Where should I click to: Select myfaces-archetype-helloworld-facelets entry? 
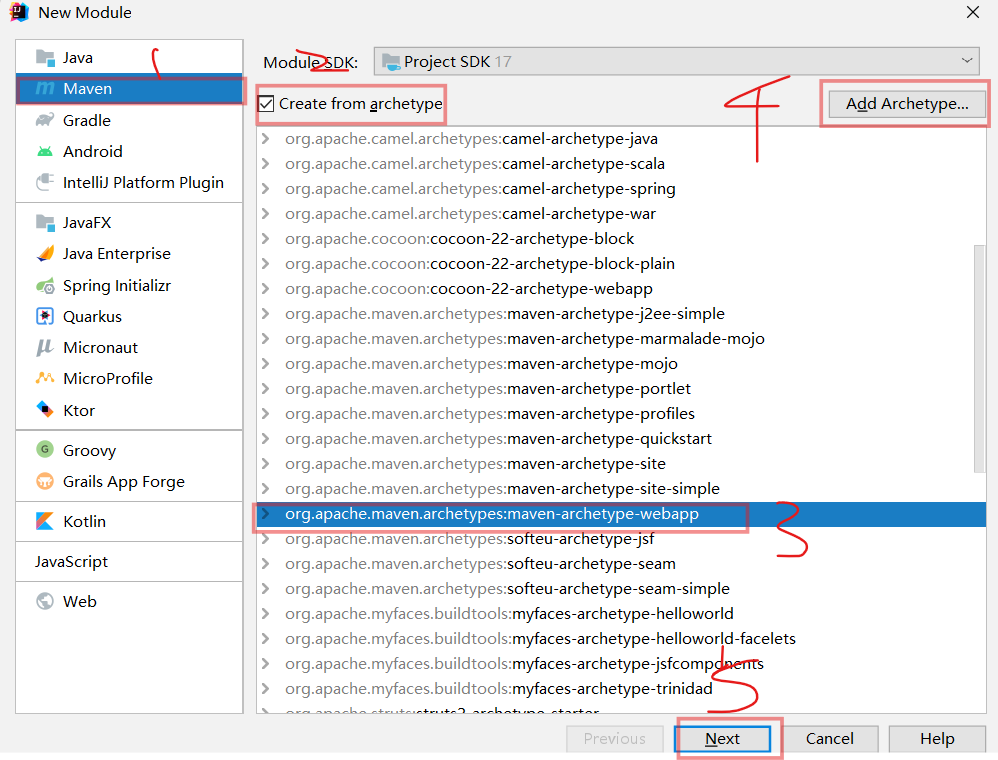pos(540,638)
